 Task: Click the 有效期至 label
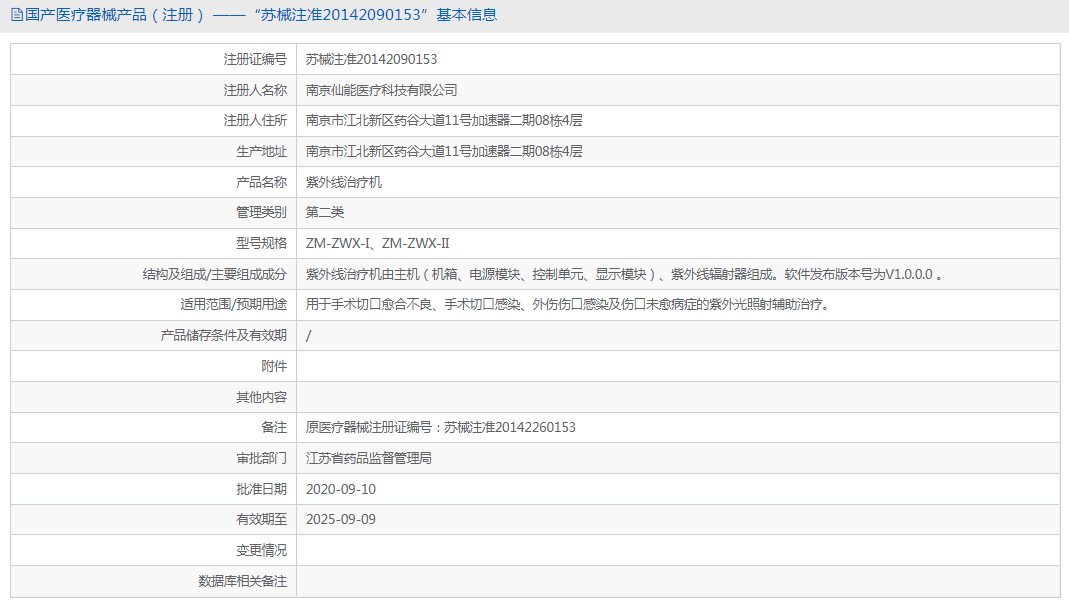pyautogui.click(x=261, y=519)
